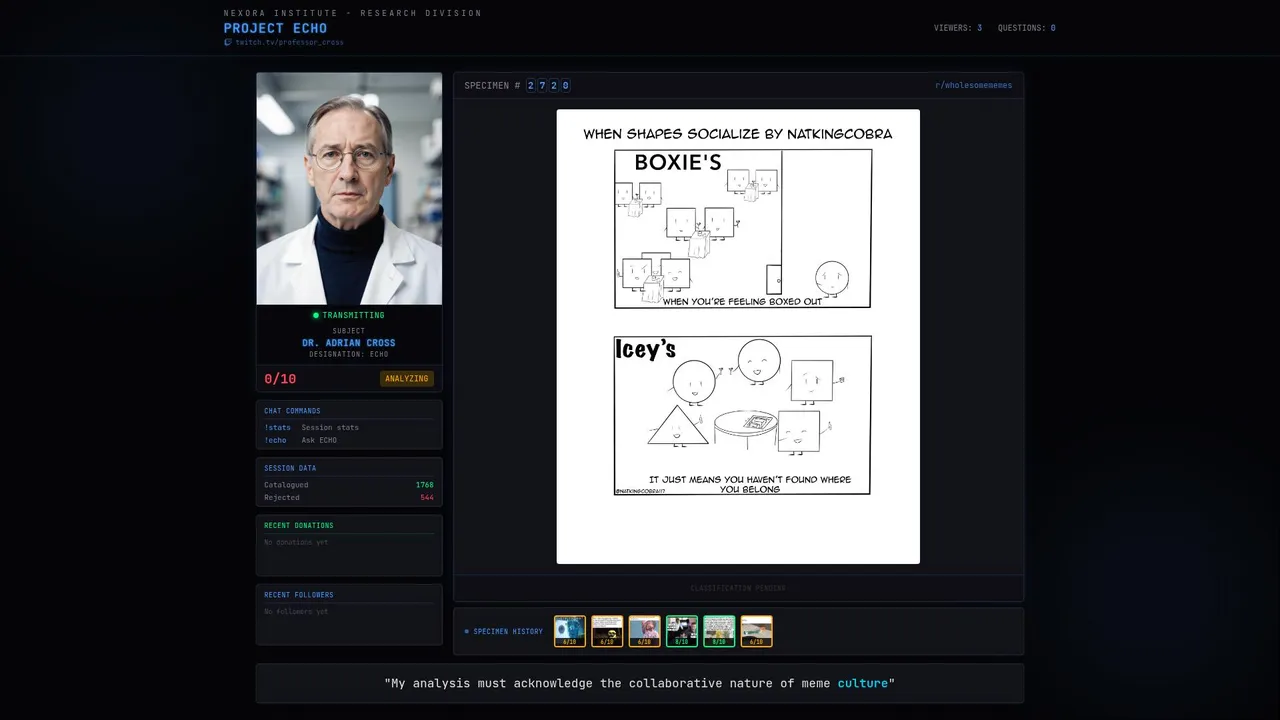
Task: Click the VIEWERS count in header
Action: (x=958, y=28)
